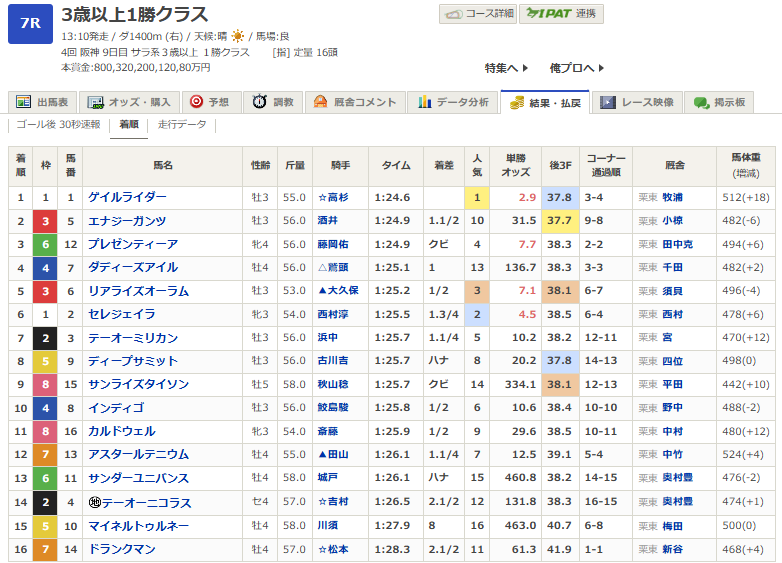The image size is (782, 563).
Task: Open the 予想 target icon tab
Action: (197, 102)
